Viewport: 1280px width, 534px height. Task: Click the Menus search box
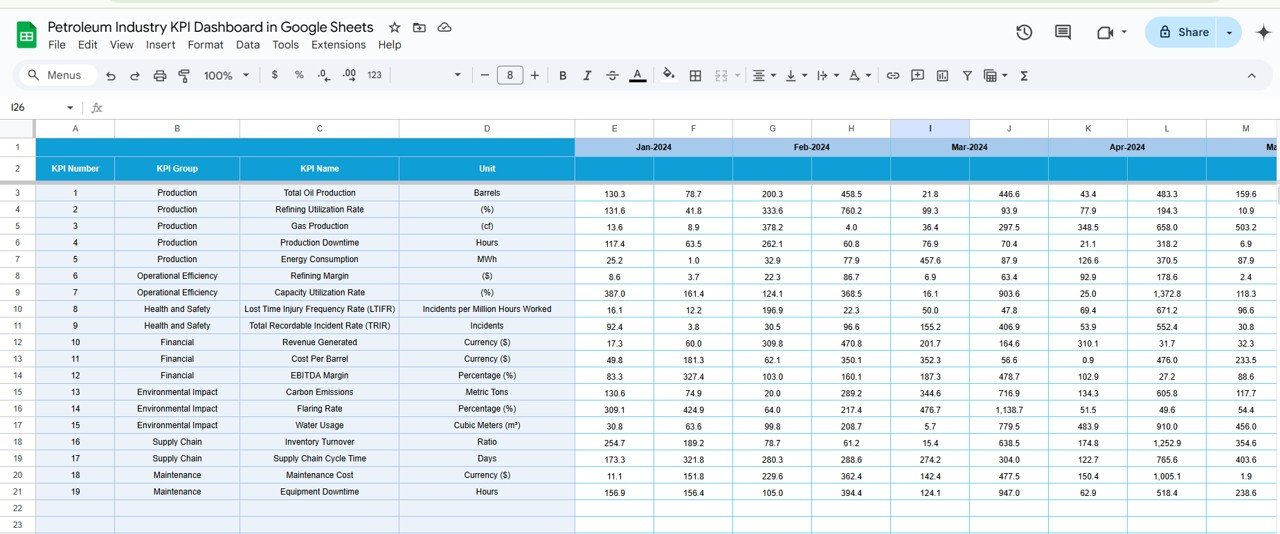[60, 75]
